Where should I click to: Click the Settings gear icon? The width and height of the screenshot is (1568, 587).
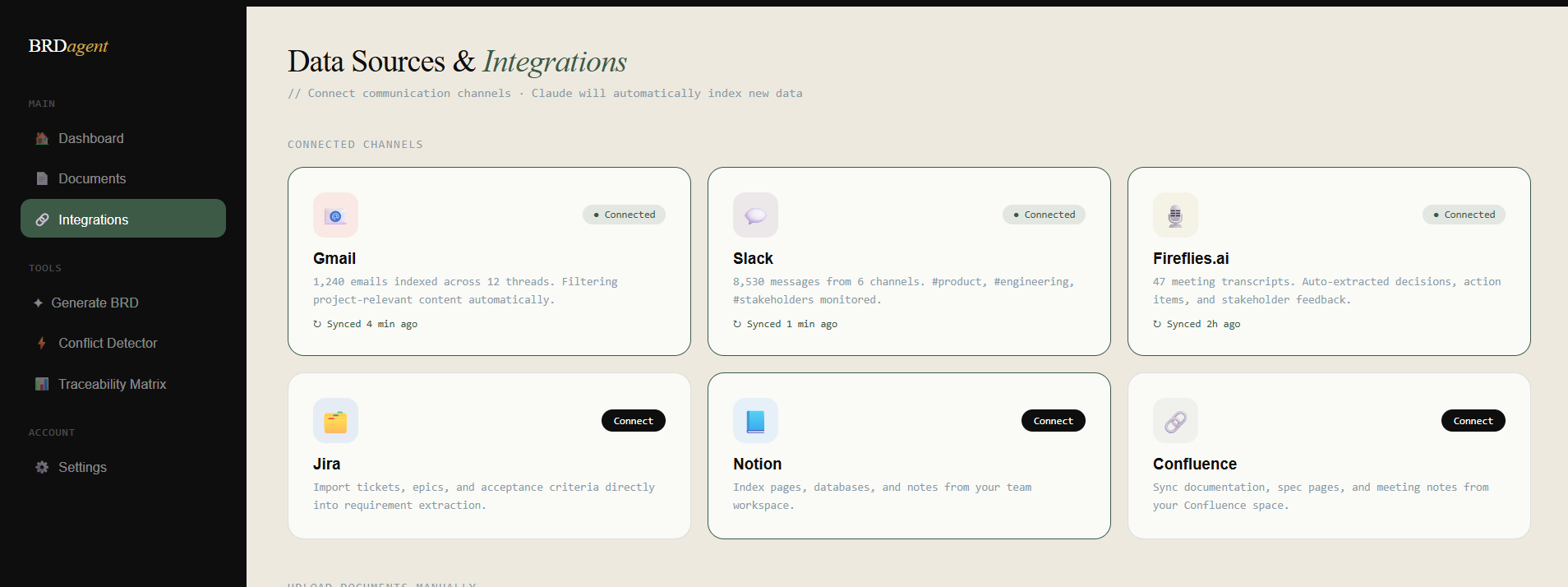[42, 467]
